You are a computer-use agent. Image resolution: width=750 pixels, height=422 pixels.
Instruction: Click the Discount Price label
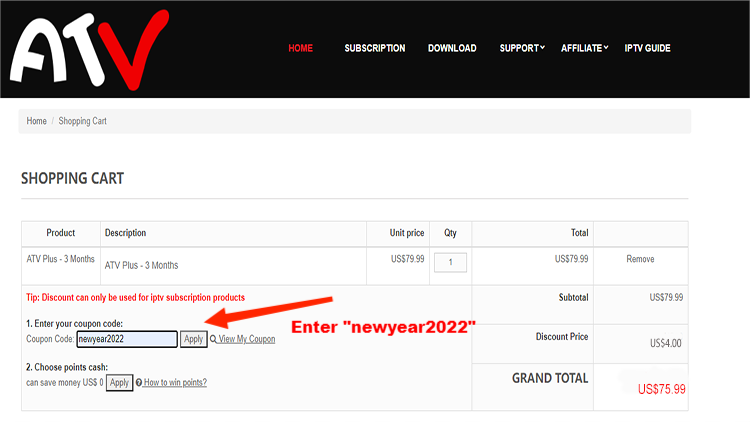[x=562, y=337]
